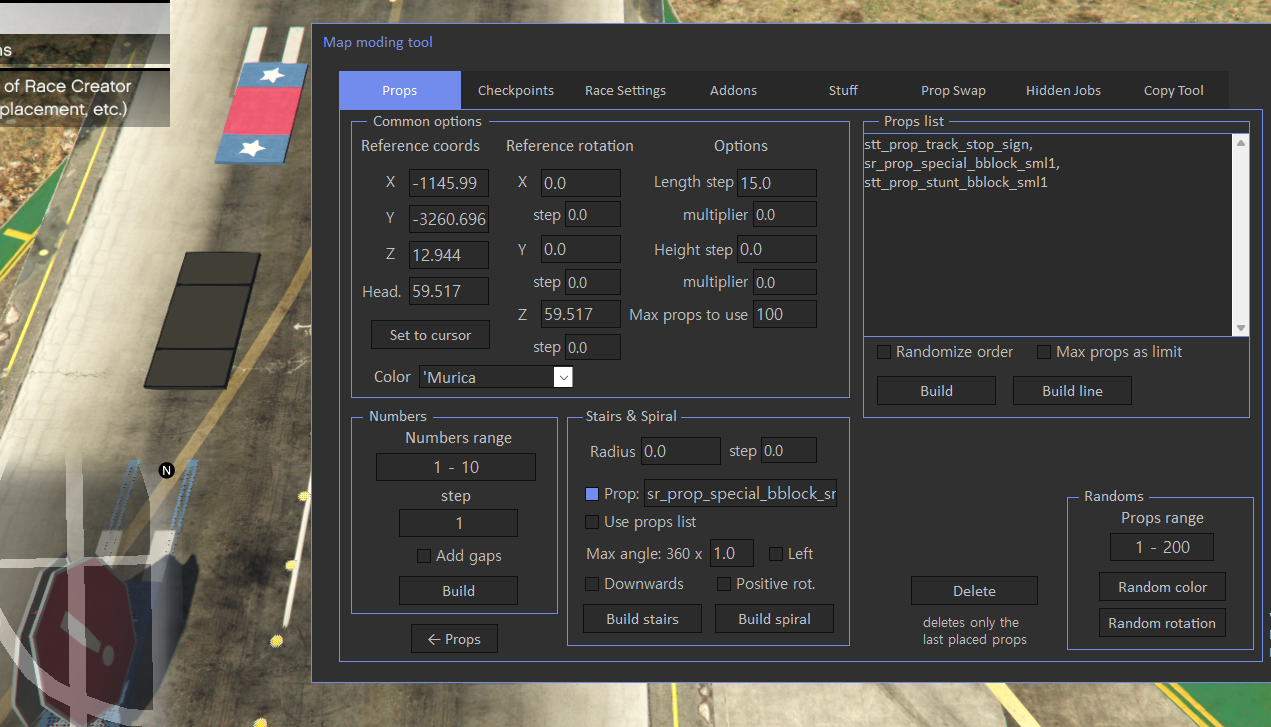Enable the Randomize order checkbox
The image size is (1271, 727).
[x=884, y=352]
